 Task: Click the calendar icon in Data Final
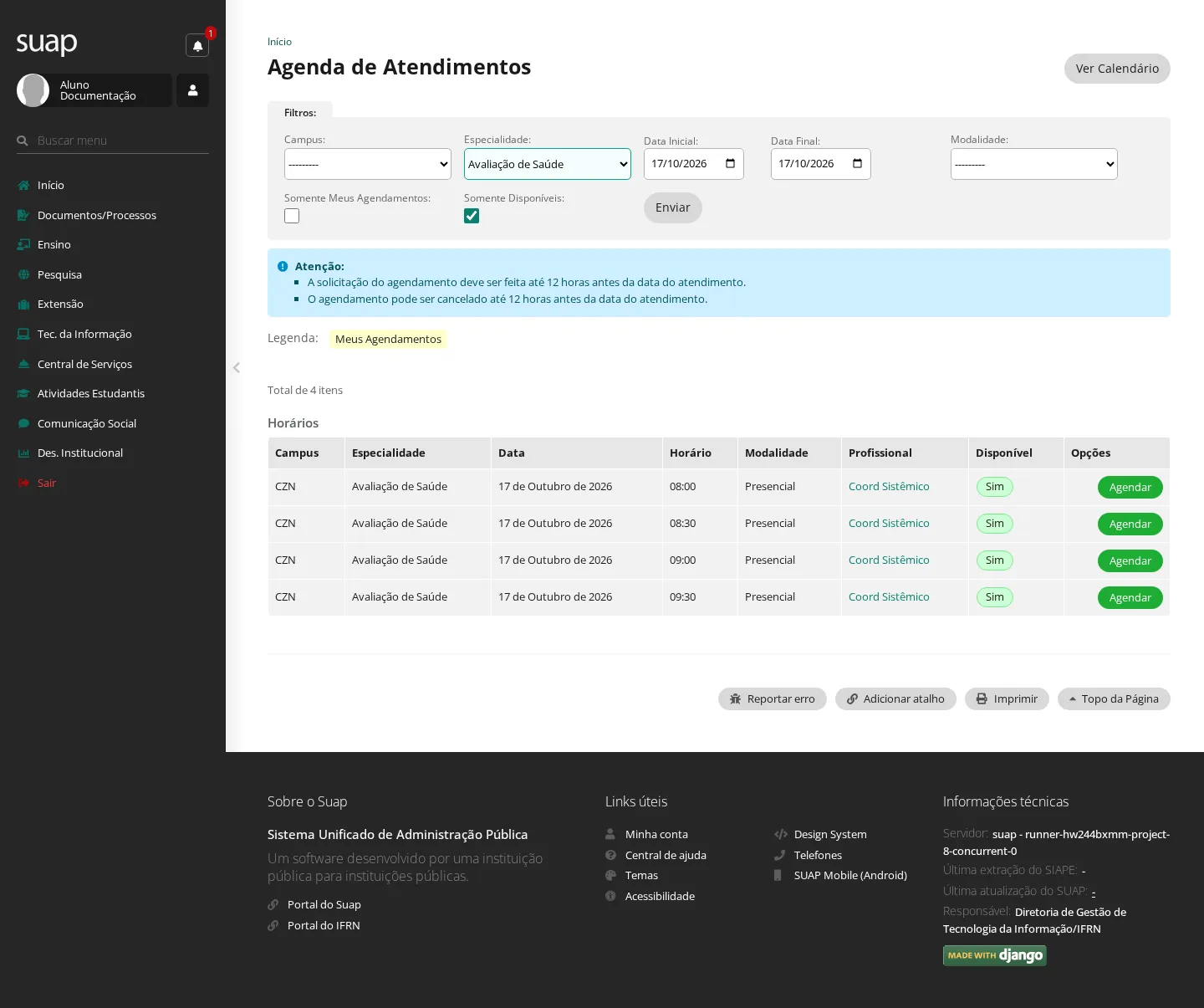point(857,163)
